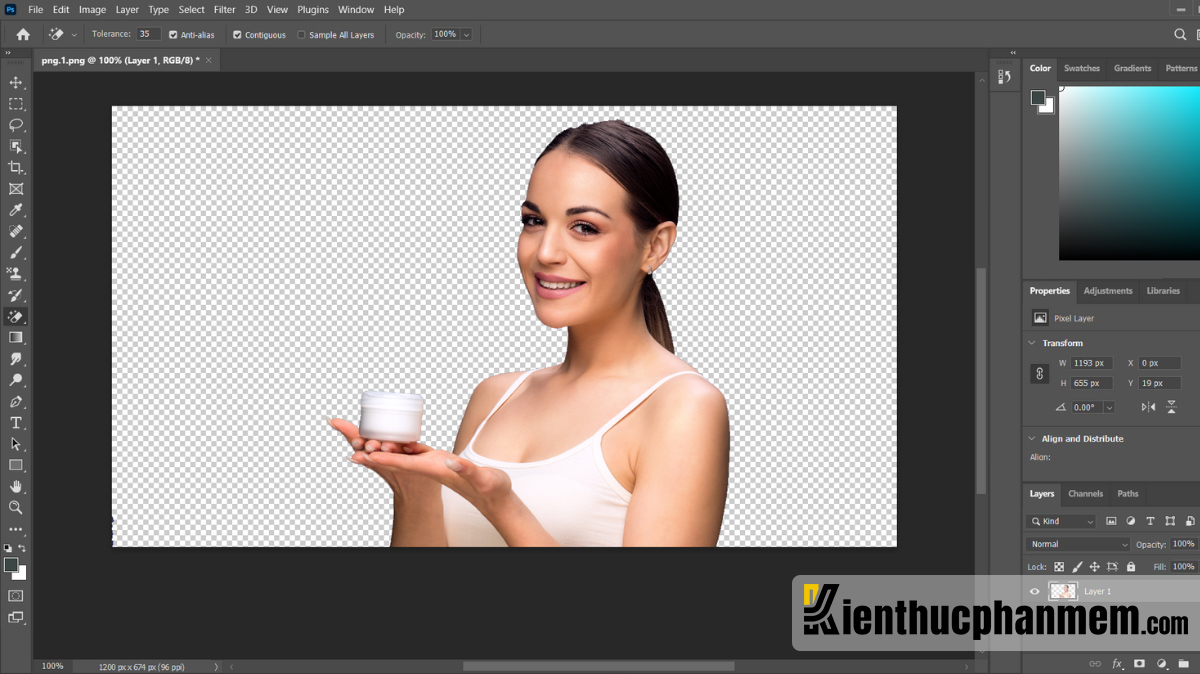Viewport: 1200px width, 674px height.
Task: Click the flip vertical icon in Transform
Action: point(1172,407)
